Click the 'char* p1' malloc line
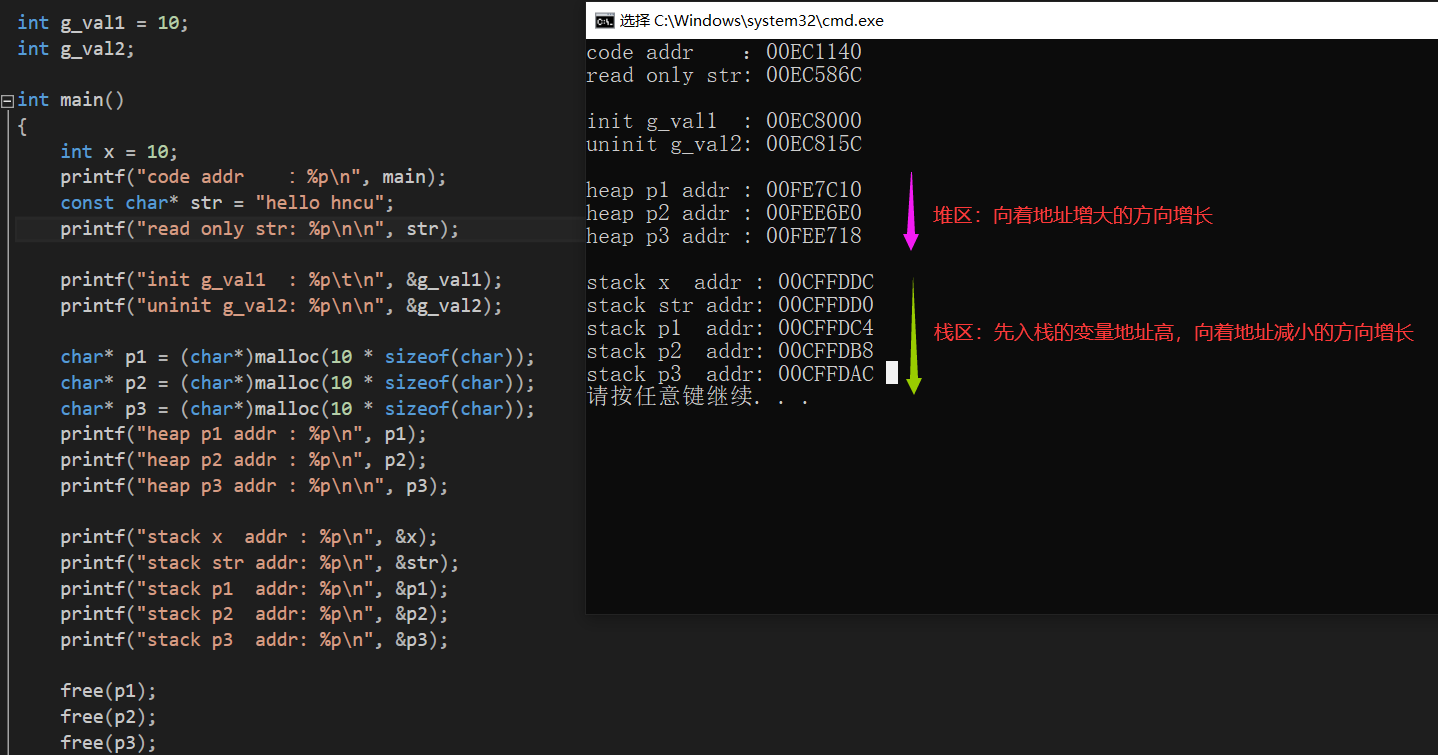The width and height of the screenshot is (1438, 755). click(x=297, y=357)
